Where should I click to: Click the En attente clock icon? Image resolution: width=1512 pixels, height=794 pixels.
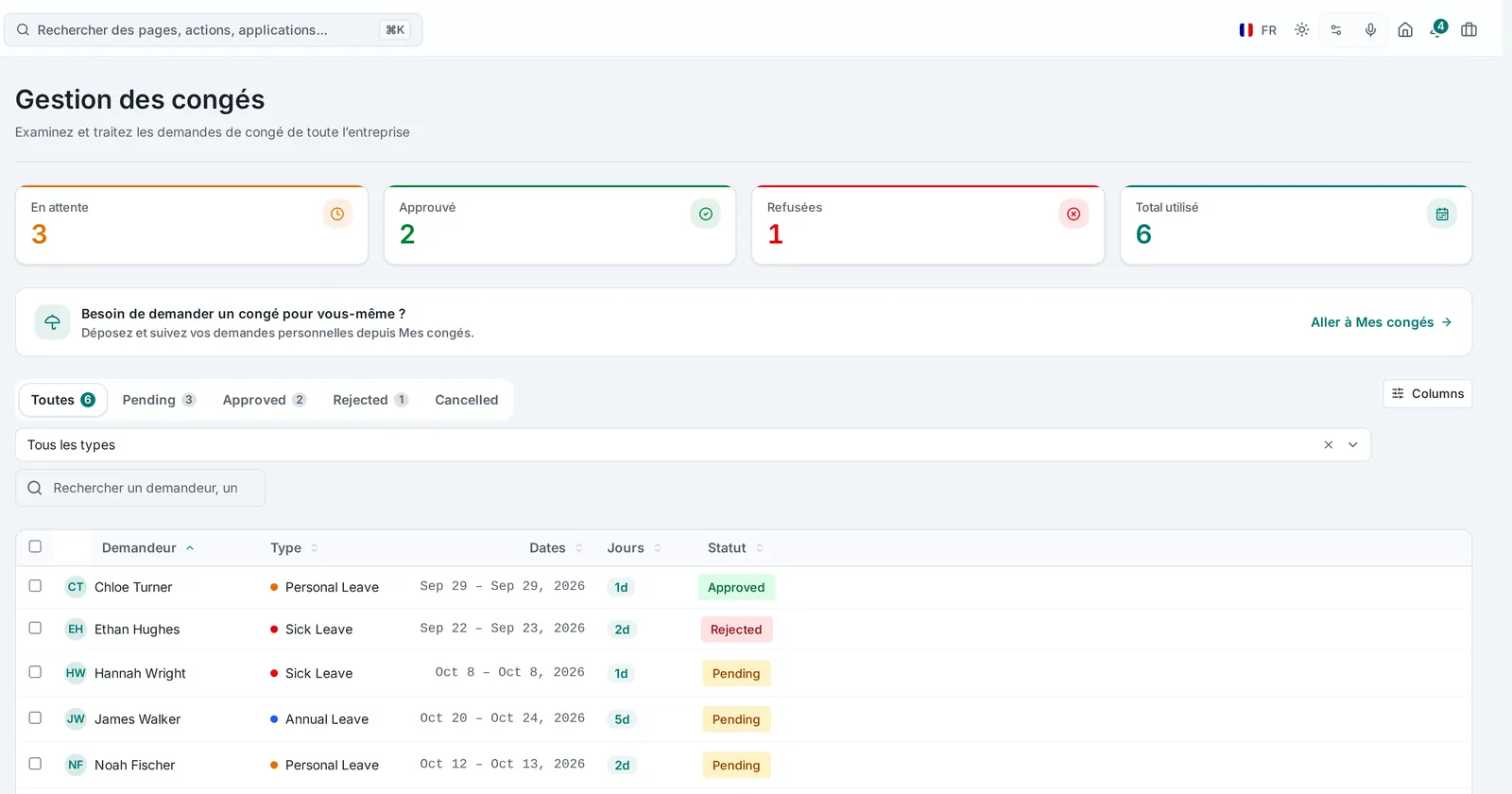tap(337, 214)
